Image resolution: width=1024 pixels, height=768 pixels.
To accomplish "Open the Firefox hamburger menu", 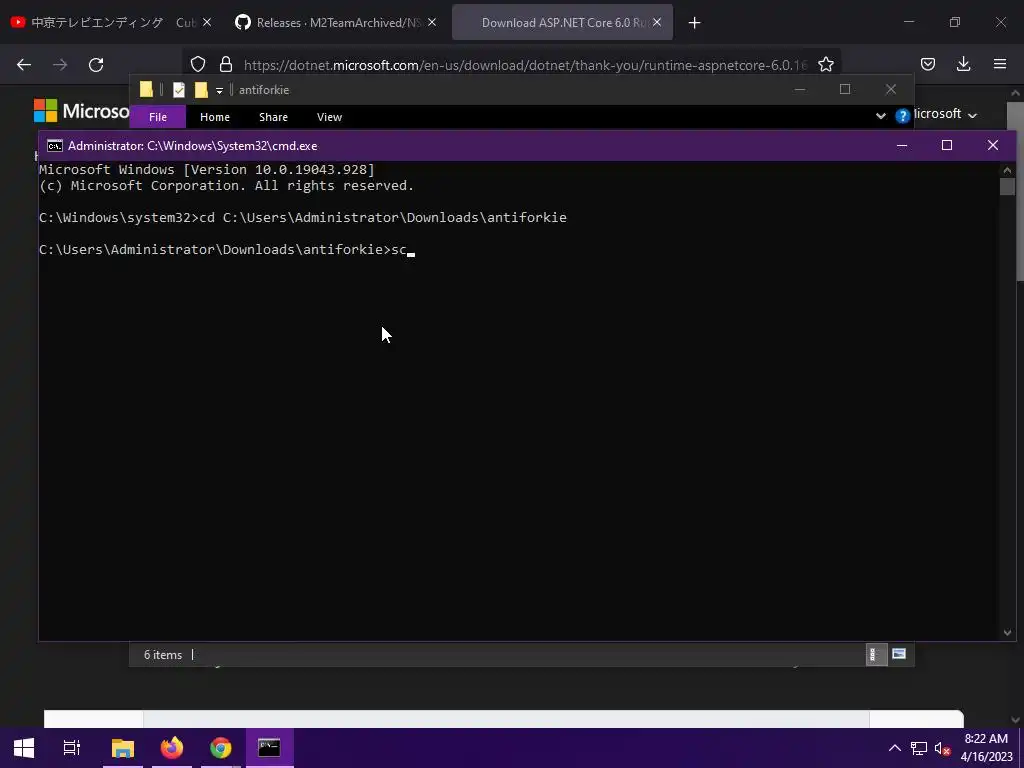I will point(1000,64).
